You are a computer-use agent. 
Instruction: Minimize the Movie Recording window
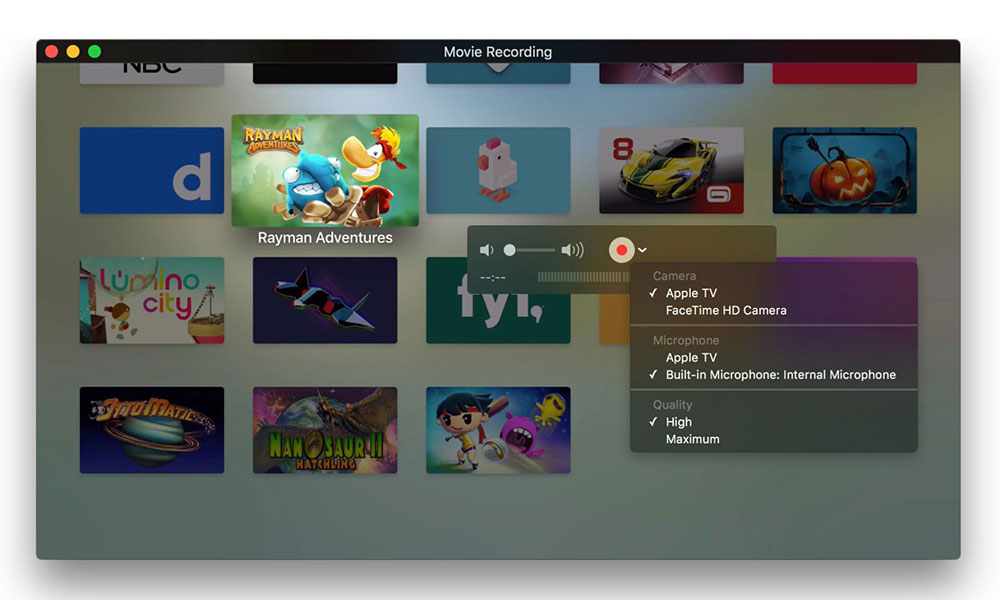coord(73,52)
